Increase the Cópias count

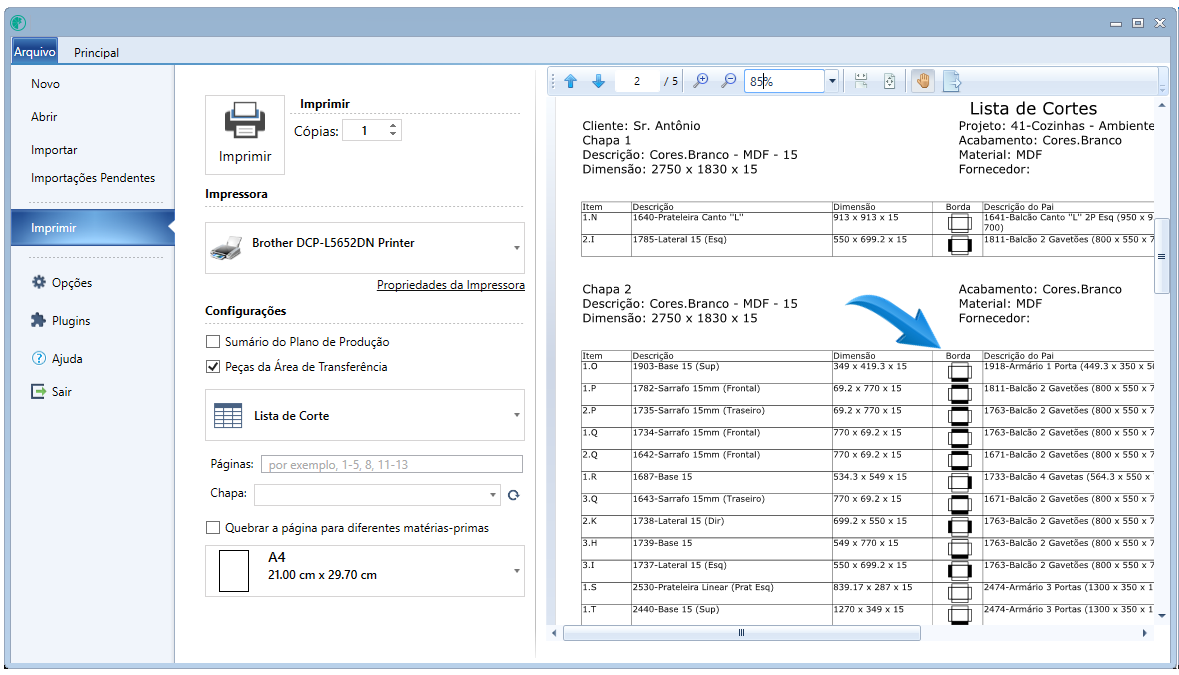point(392,126)
